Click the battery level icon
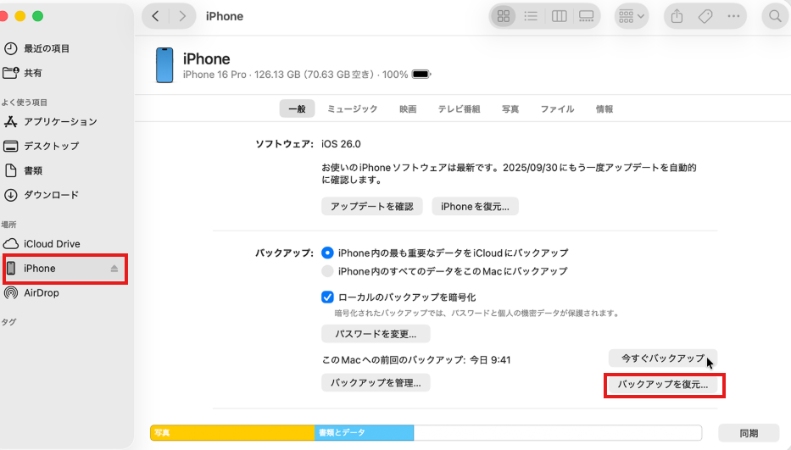The height and width of the screenshot is (450, 791). point(421,74)
